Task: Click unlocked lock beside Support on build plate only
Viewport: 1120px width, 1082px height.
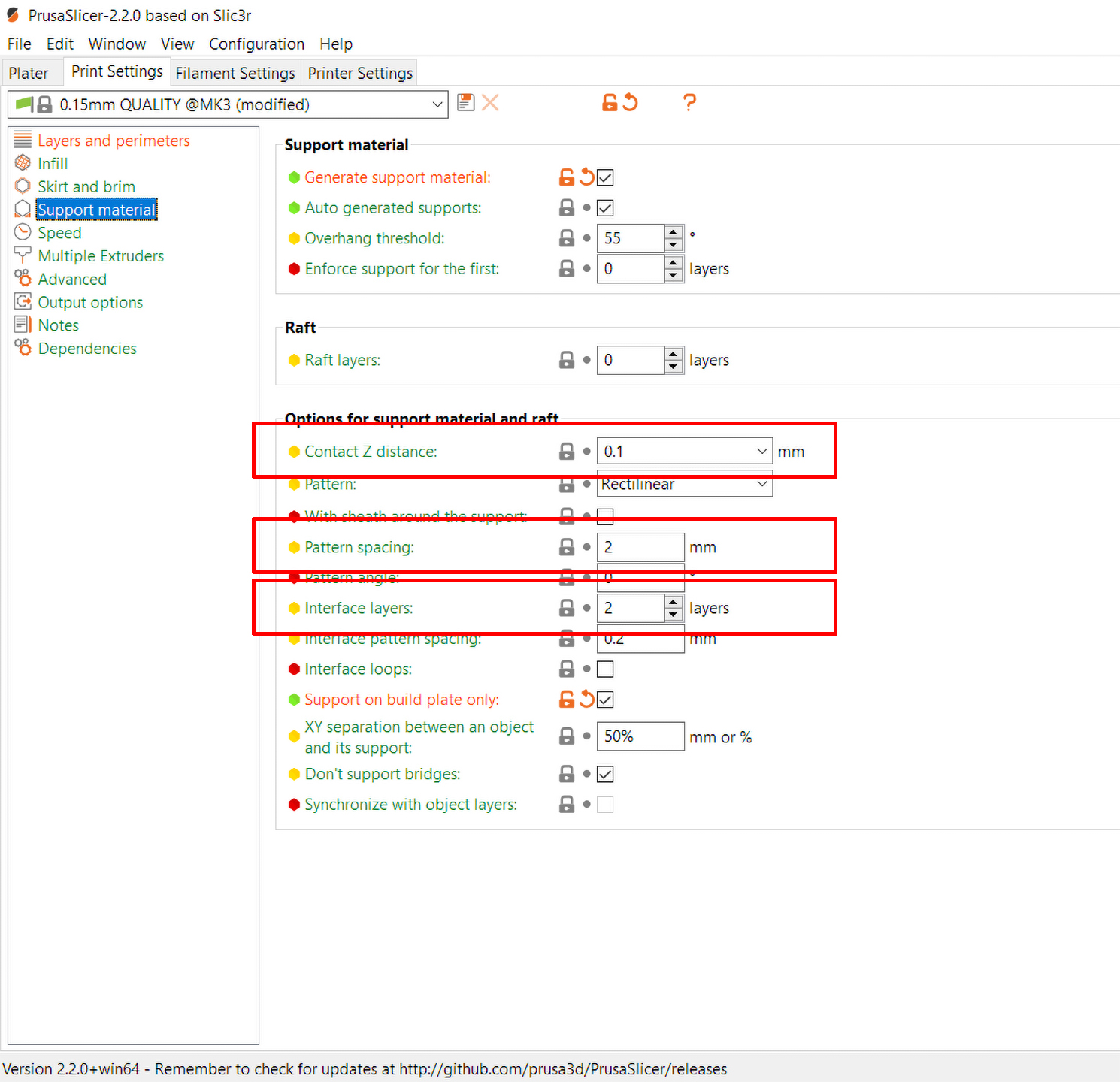Action: pyautogui.click(x=567, y=700)
